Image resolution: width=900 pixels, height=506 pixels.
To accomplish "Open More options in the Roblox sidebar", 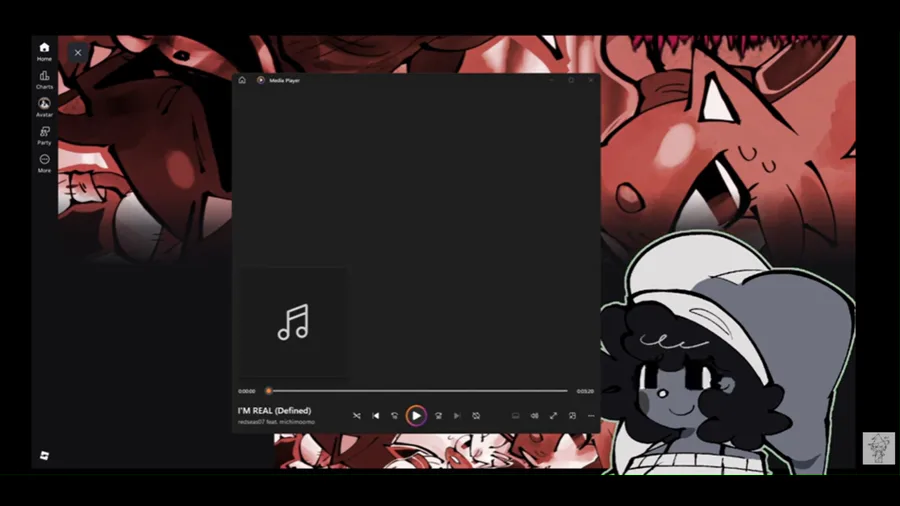I will tap(44, 163).
